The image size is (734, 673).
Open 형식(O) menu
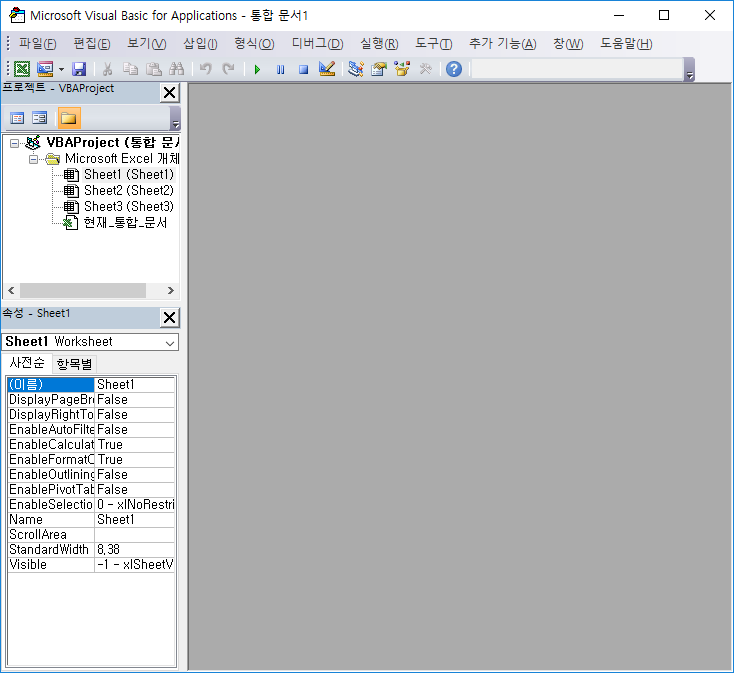click(x=254, y=44)
